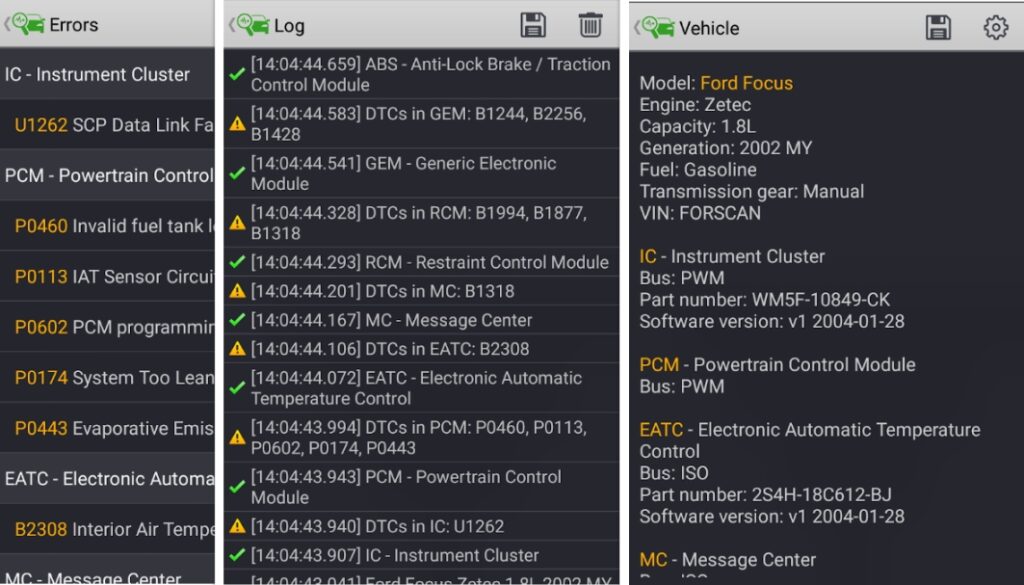Click warning icon for DTCs in IC
Viewport: 1024px width, 585px height.
(x=237, y=526)
